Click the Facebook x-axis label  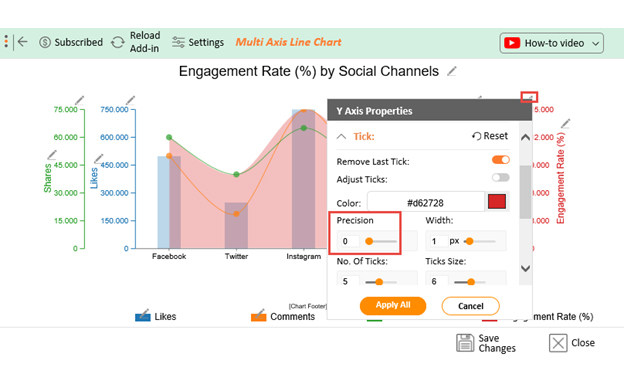(x=169, y=256)
